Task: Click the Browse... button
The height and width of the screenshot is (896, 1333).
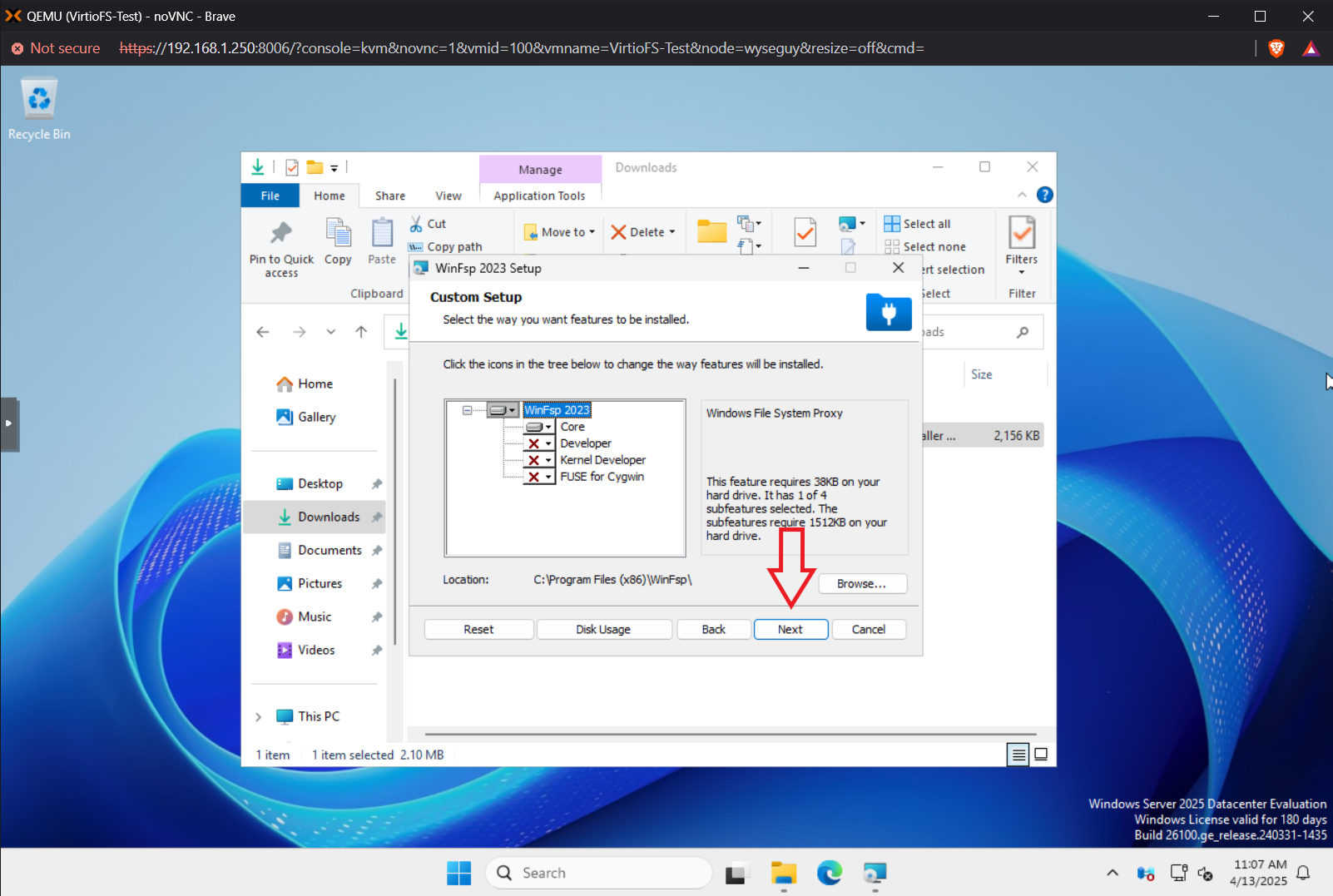Action: (x=861, y=584)
